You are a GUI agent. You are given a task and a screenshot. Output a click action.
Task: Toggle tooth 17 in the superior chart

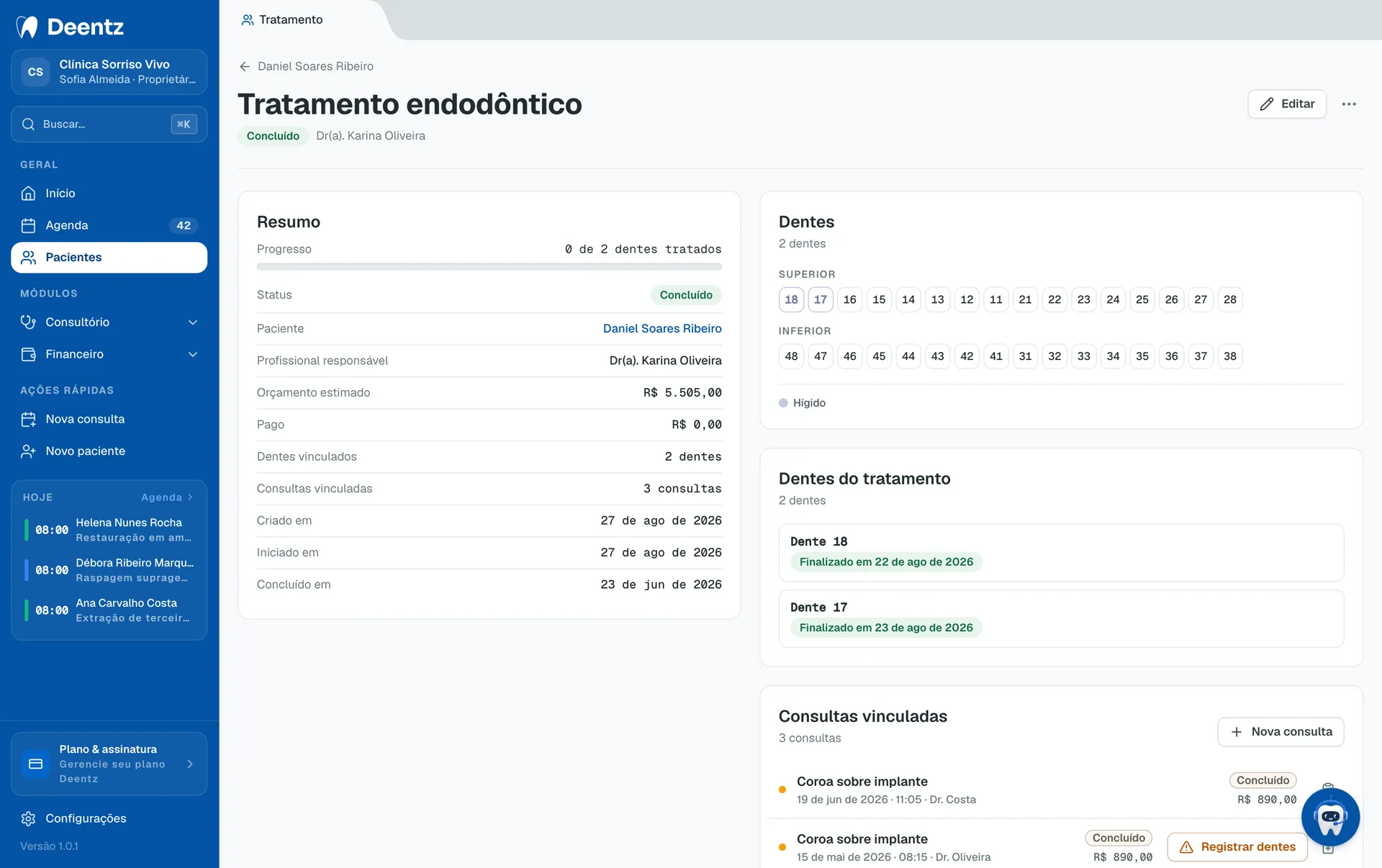(821, 299)
